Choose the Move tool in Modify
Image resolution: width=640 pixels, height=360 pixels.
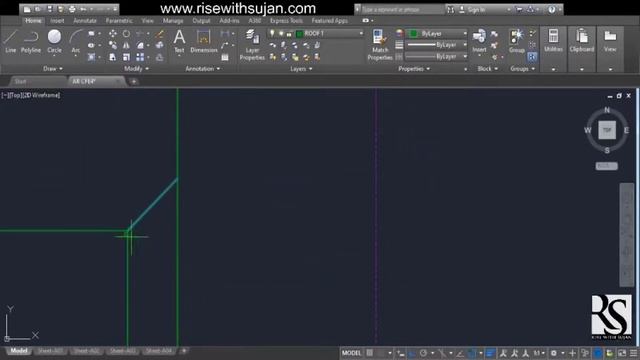click(113, 33)
